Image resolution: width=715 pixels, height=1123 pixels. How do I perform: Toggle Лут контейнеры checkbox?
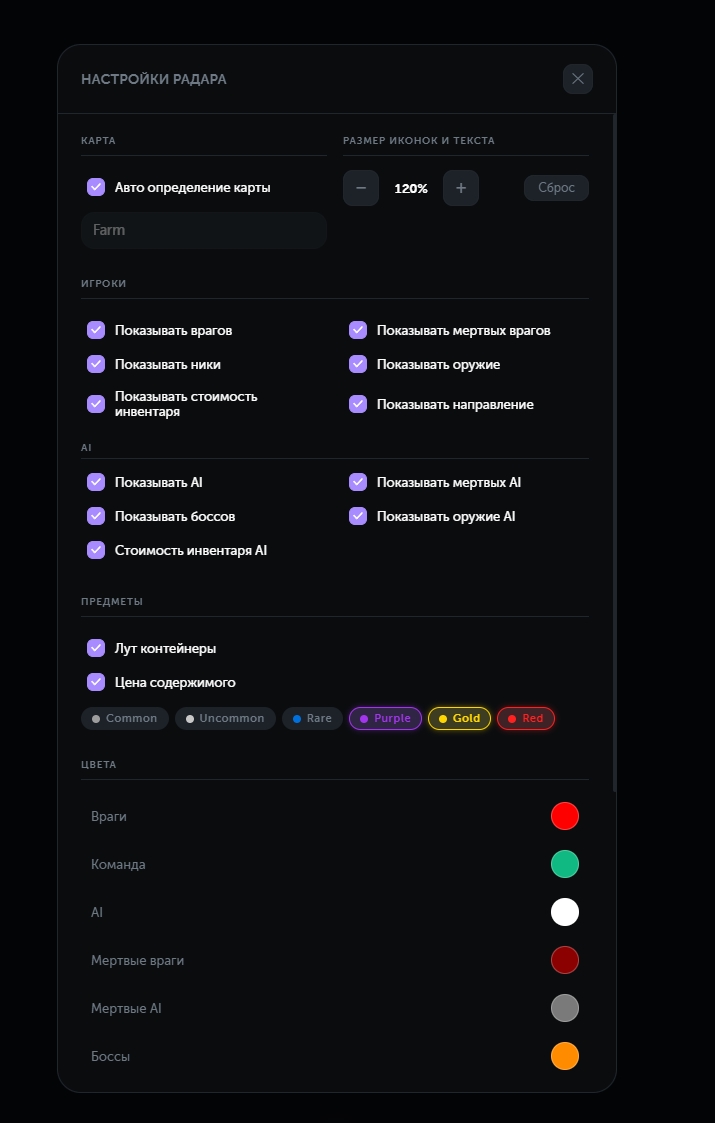click(96, 648)
